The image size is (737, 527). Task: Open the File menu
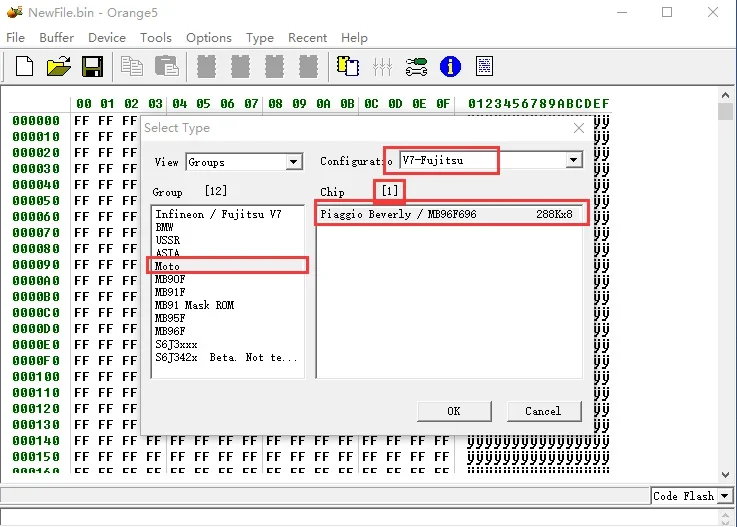(16, 38)
